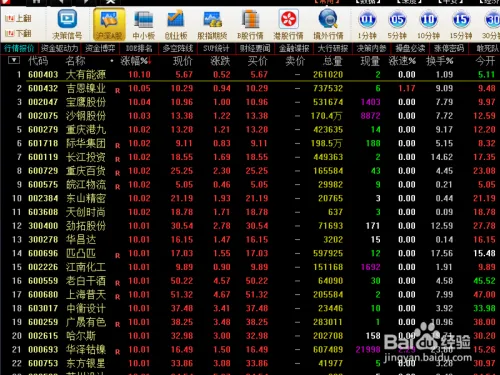Viewport: 500px width, 375px height.
Task: Select stock row 皖江物流
Action: tap(250, 184)
